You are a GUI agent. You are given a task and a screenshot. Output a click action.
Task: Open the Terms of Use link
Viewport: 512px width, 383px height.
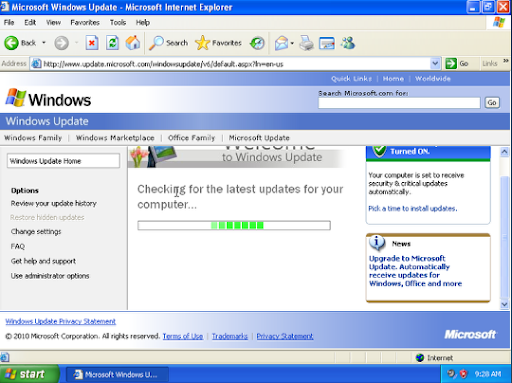pyautogui.click(x=183, y=336)
